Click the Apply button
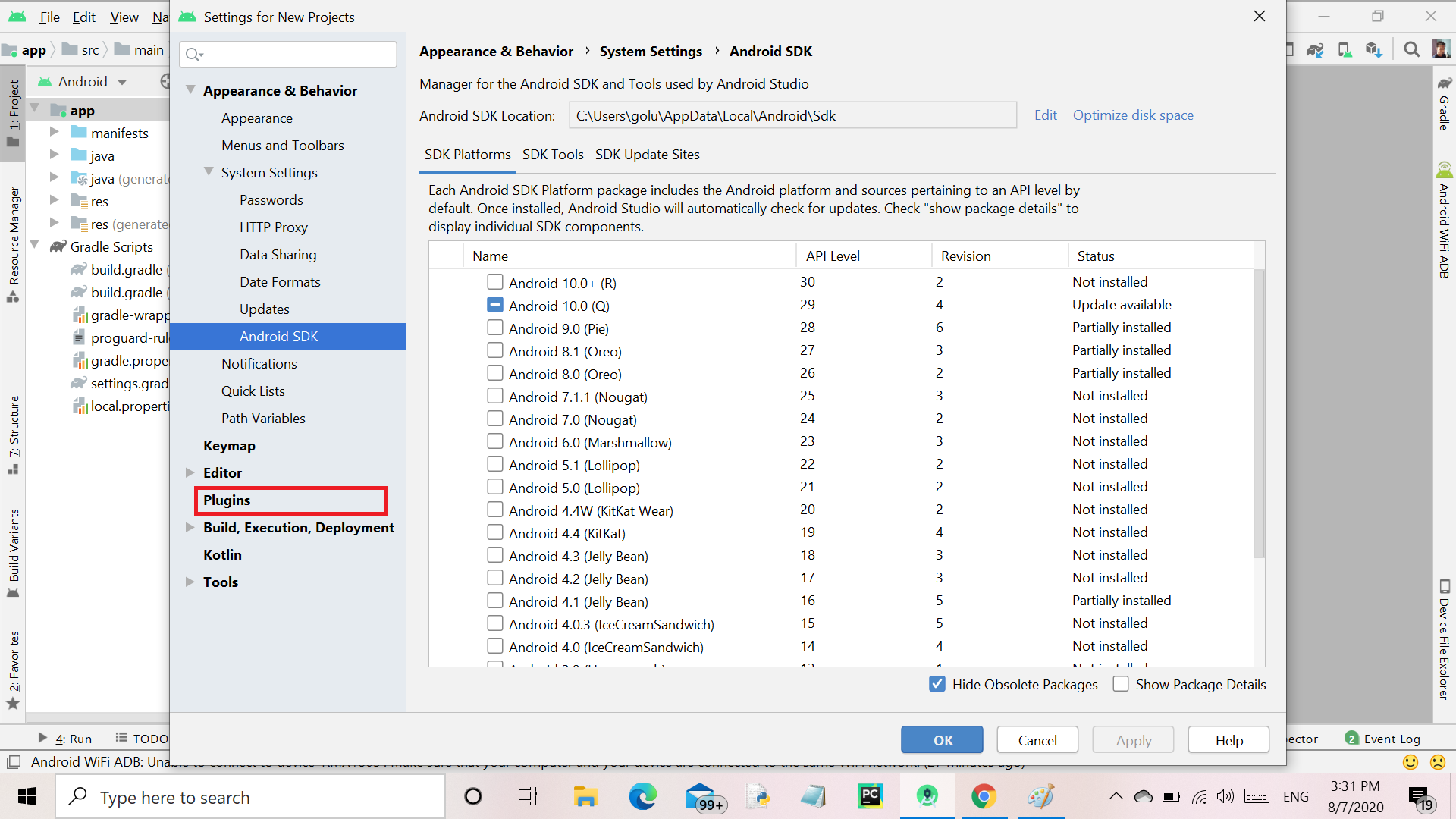This screenshot has width=1456, height=819. [1134, 740]
